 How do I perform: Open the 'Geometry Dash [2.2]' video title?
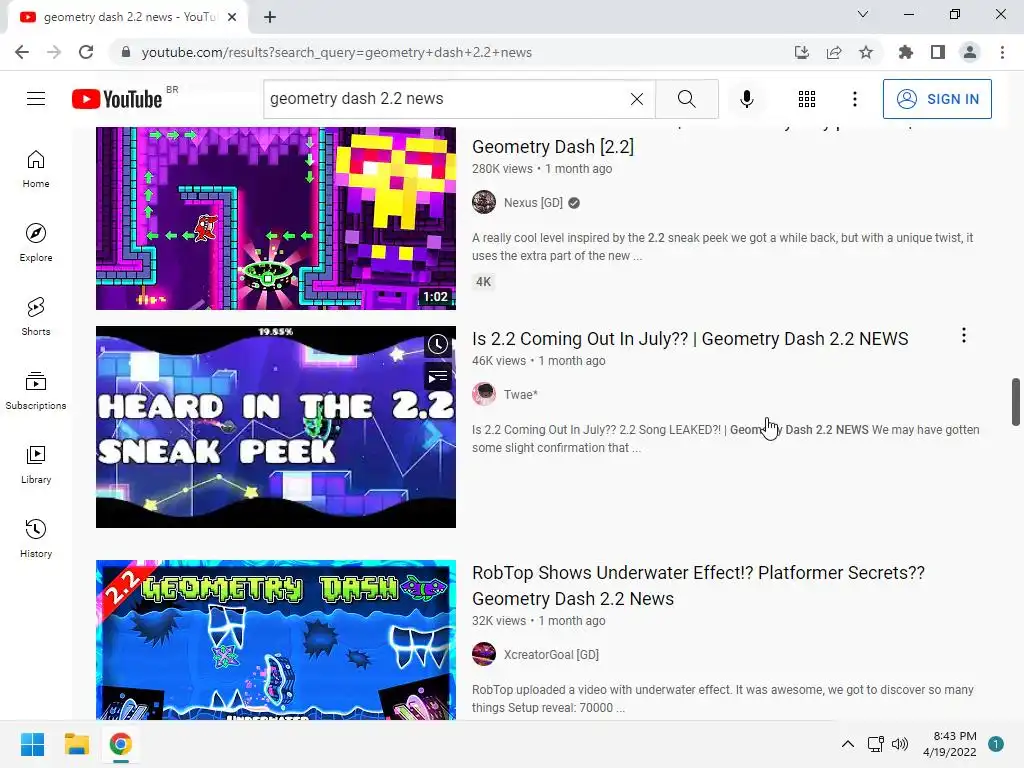(x=553, y=147)
